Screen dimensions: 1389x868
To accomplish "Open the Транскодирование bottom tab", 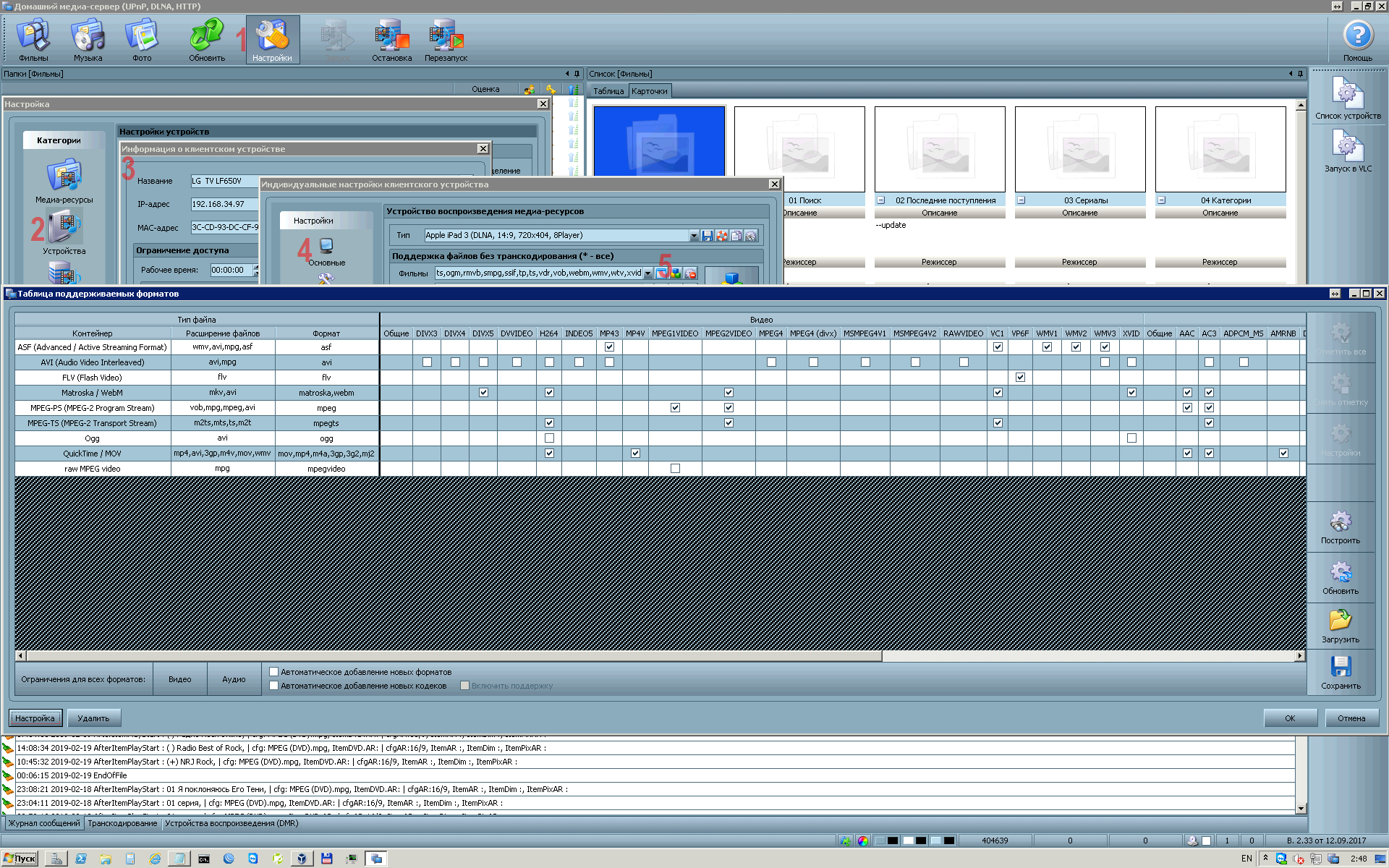I will (x=122, y=823).
